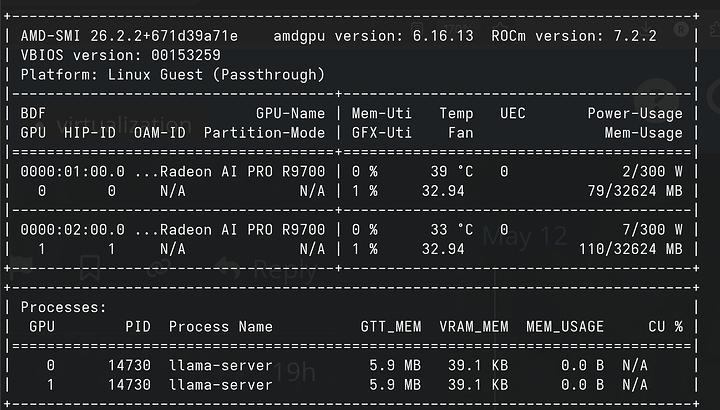Click the 'Fan' column header

[x=461, y=133]
